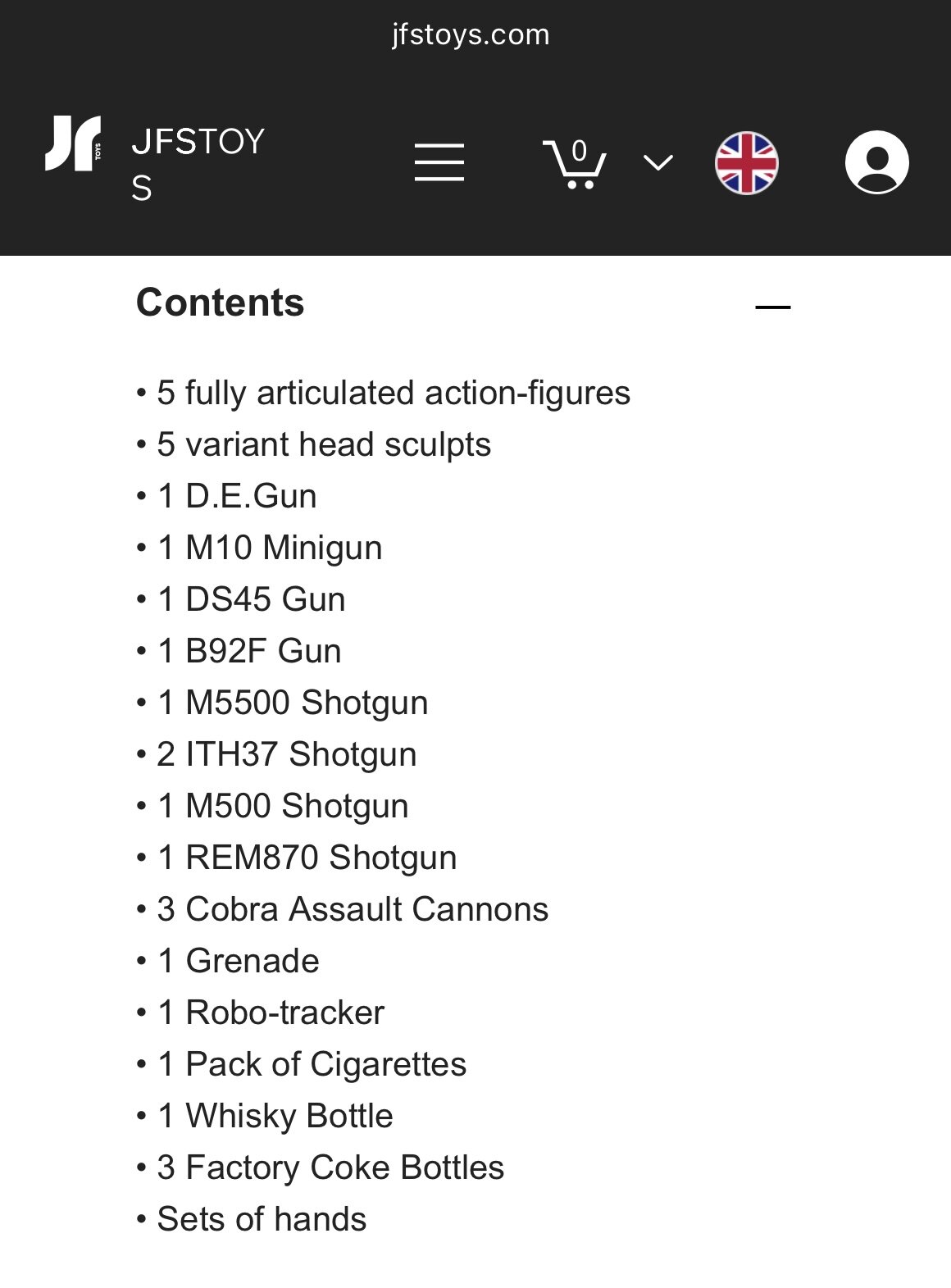Open the hamburger navigation menu
This screenshot has height=1288, width=951.
pos(439,162)
